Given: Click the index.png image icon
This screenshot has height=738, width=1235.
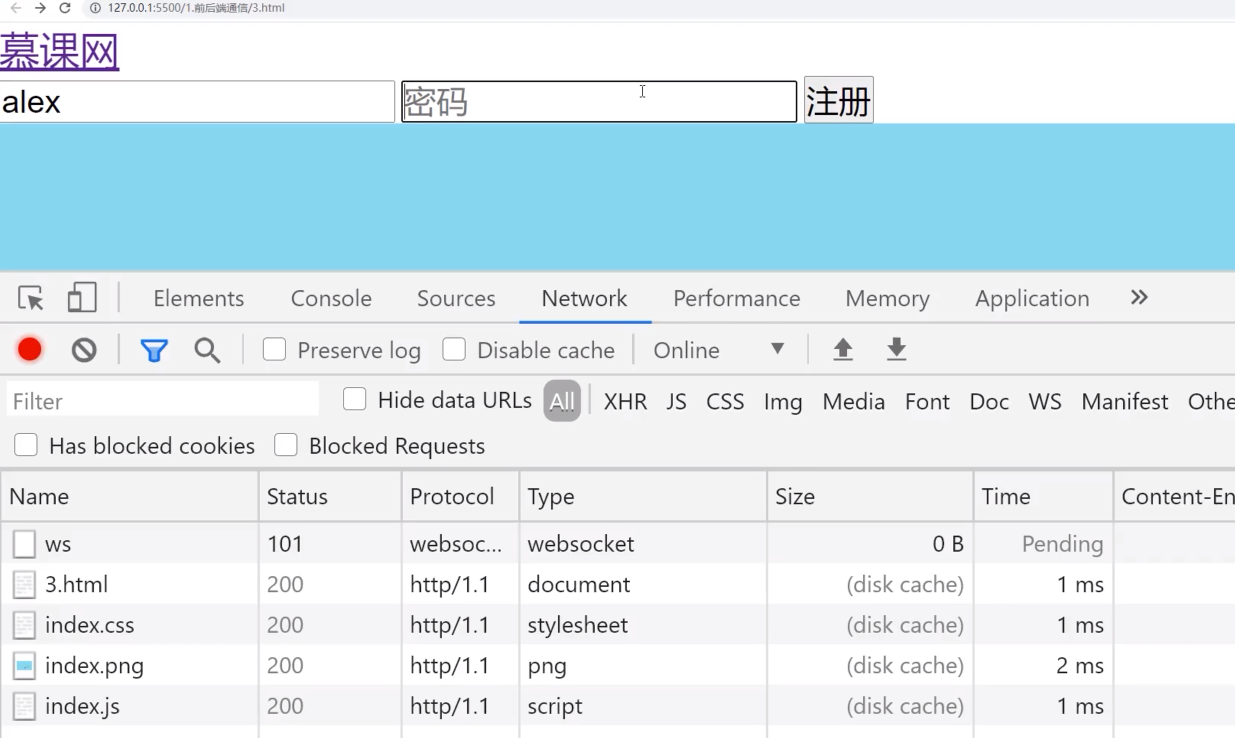Looking at the screenshot, I should click(x=24, y=666).
